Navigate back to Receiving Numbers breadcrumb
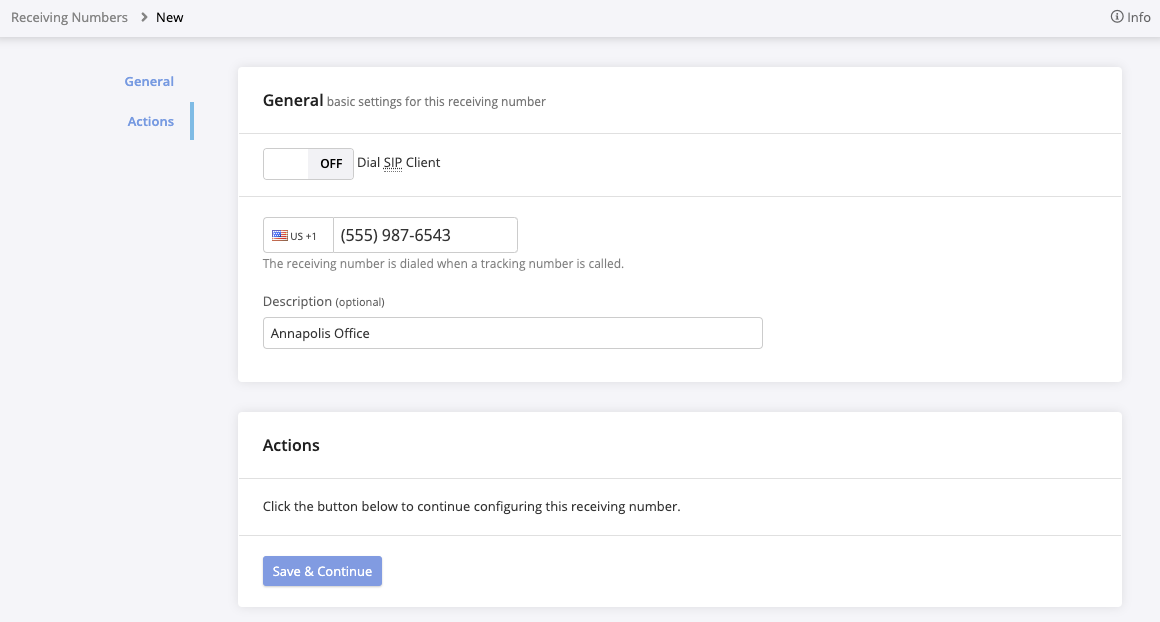1160x622 pixels. click(69, 17)
